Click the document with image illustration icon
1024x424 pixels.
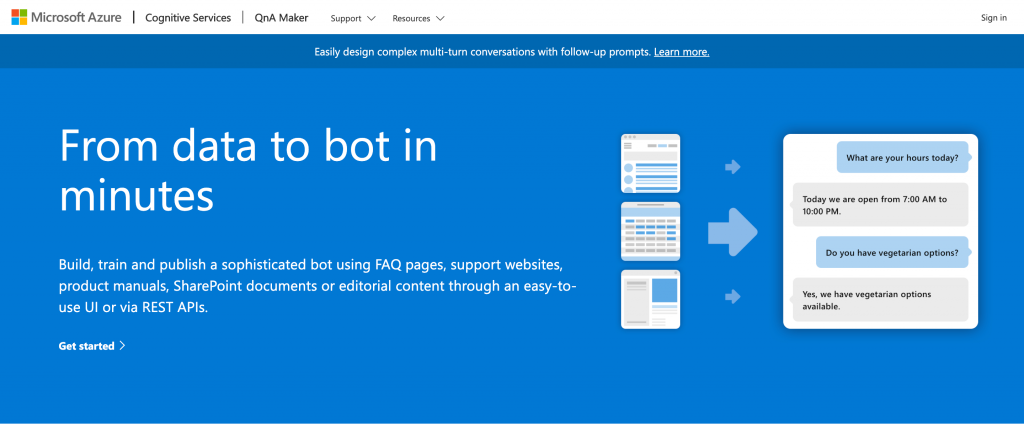pos(650,299)
